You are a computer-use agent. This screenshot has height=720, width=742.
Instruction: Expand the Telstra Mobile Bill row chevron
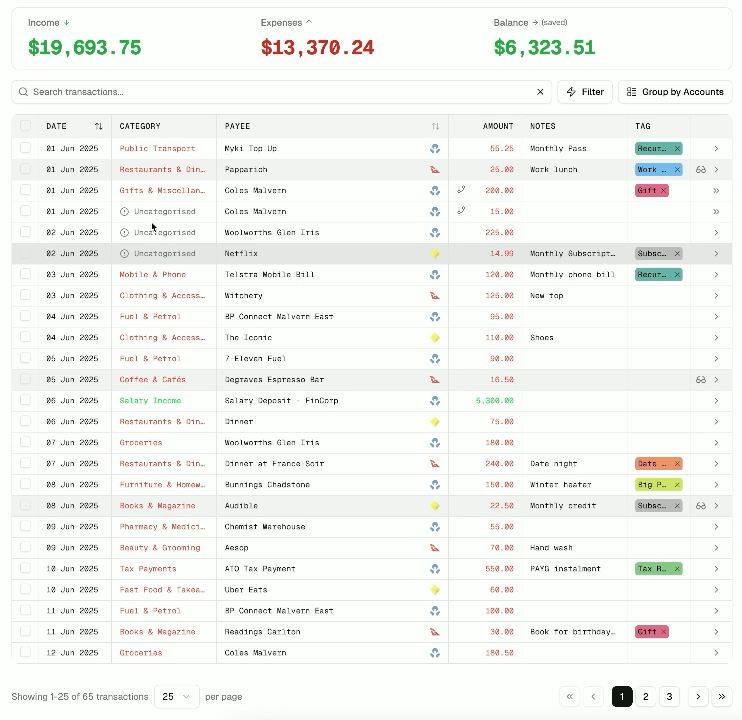716,275
